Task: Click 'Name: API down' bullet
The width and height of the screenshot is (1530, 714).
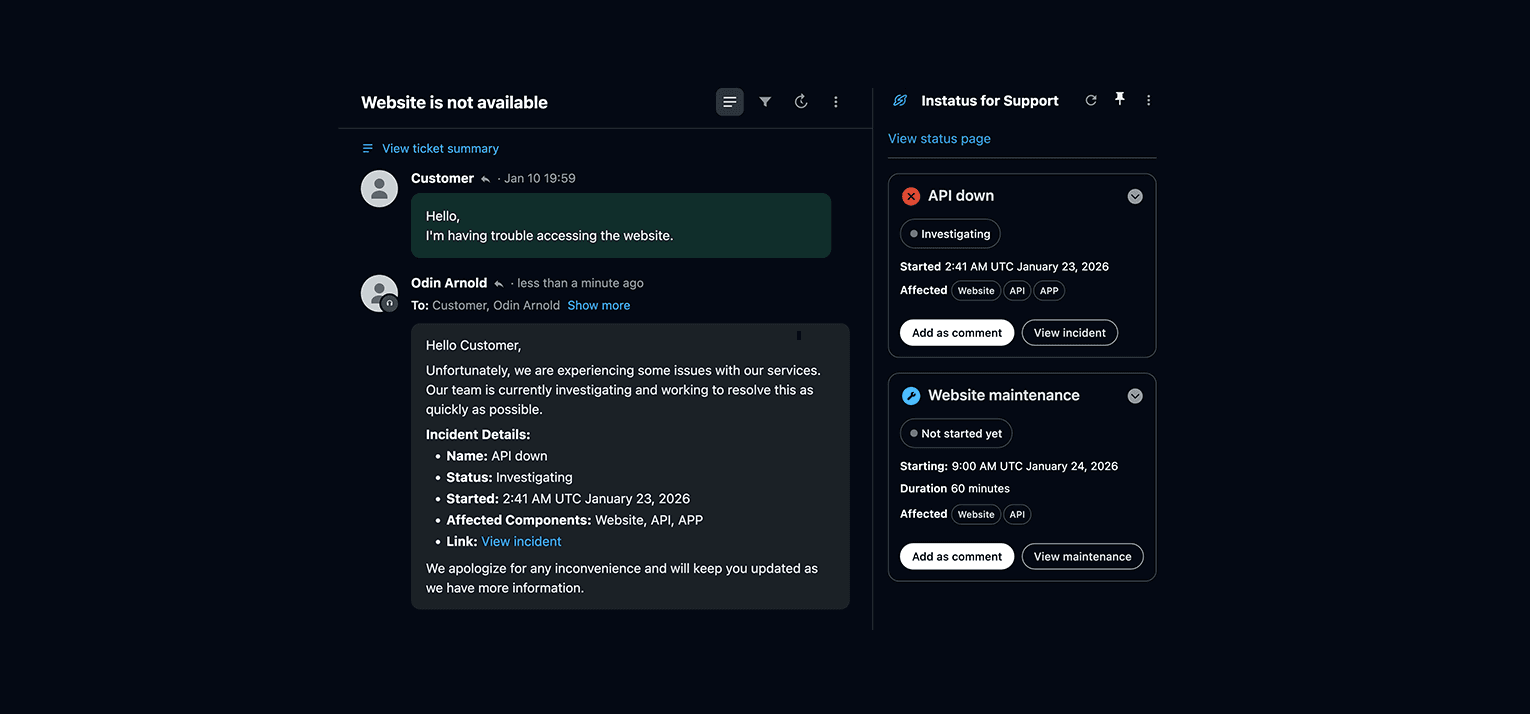Action: pyautogui.click(x=497, y=456)
